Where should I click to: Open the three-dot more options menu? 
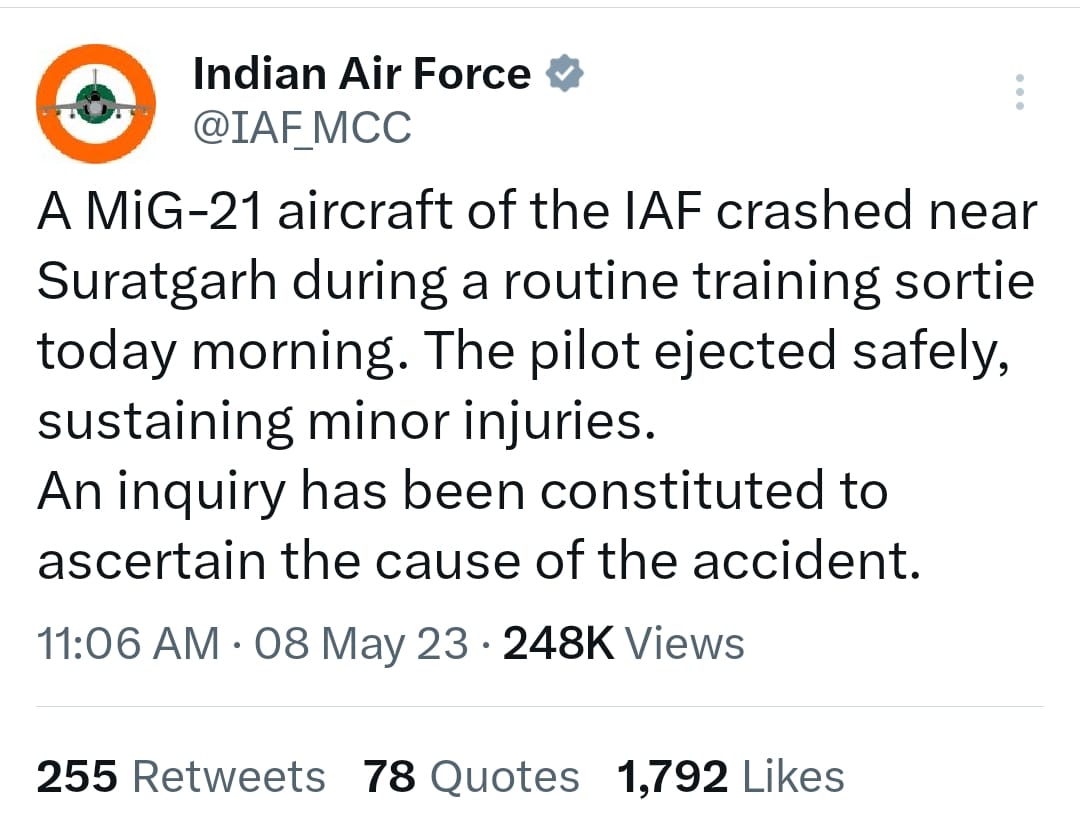point(1020,92)
